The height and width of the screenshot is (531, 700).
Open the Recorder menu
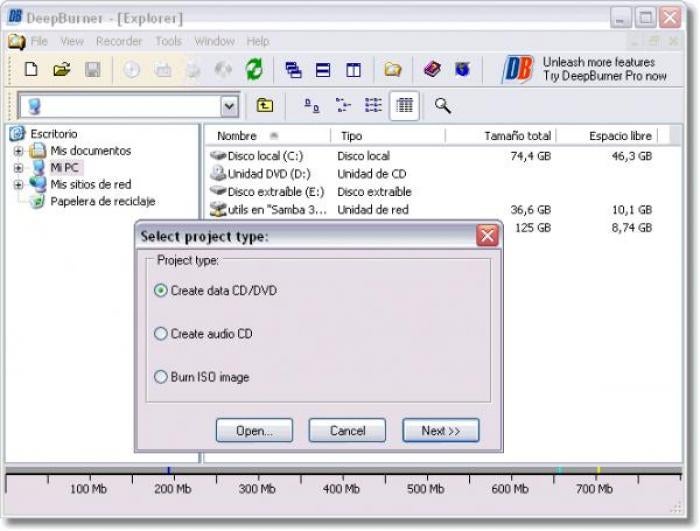pyautogui.click(x=119, y=41)
